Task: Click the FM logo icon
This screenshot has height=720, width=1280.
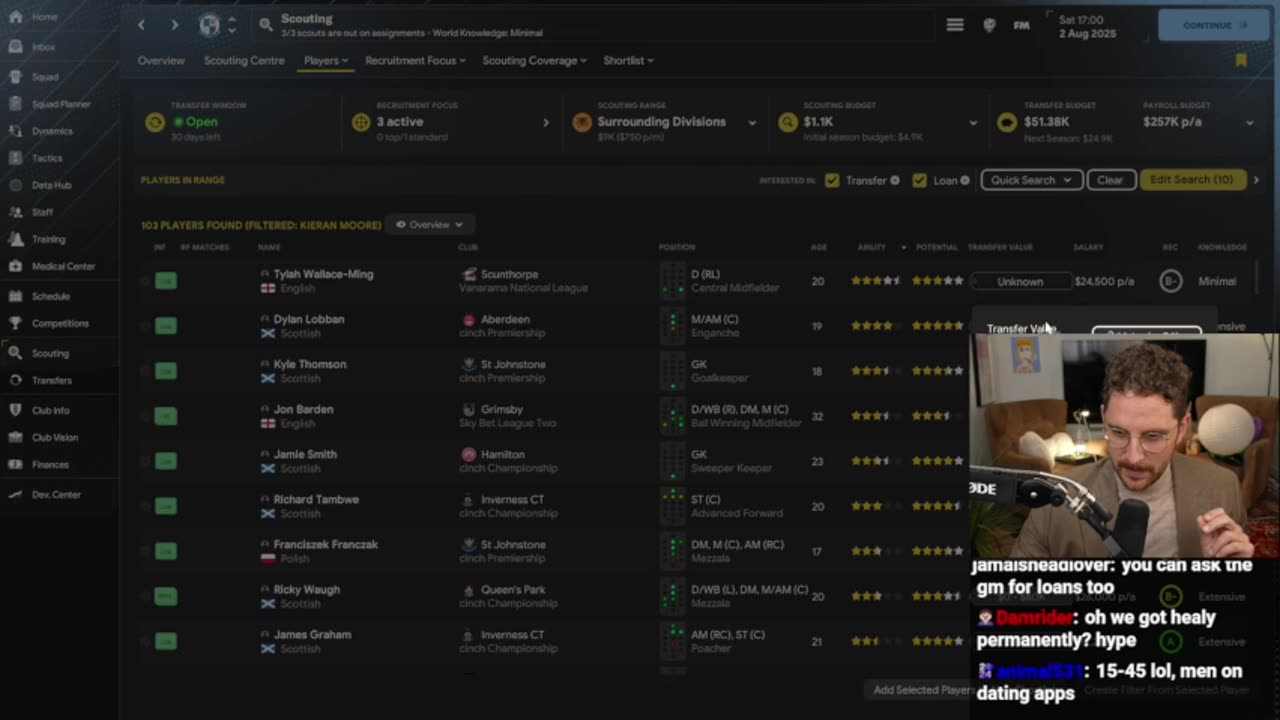Action: [1021, 25]
